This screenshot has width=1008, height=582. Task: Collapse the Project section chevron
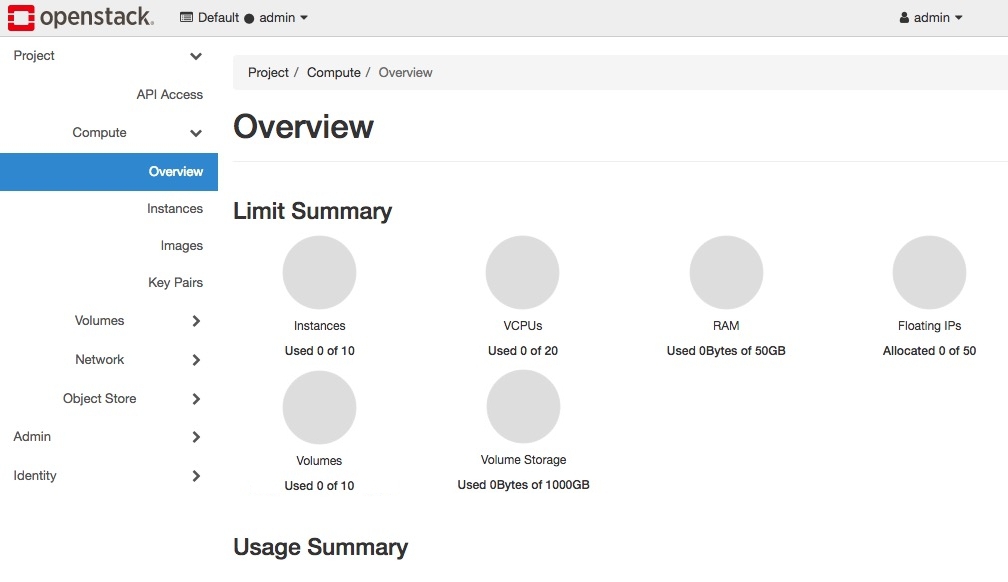coord(196,57)
